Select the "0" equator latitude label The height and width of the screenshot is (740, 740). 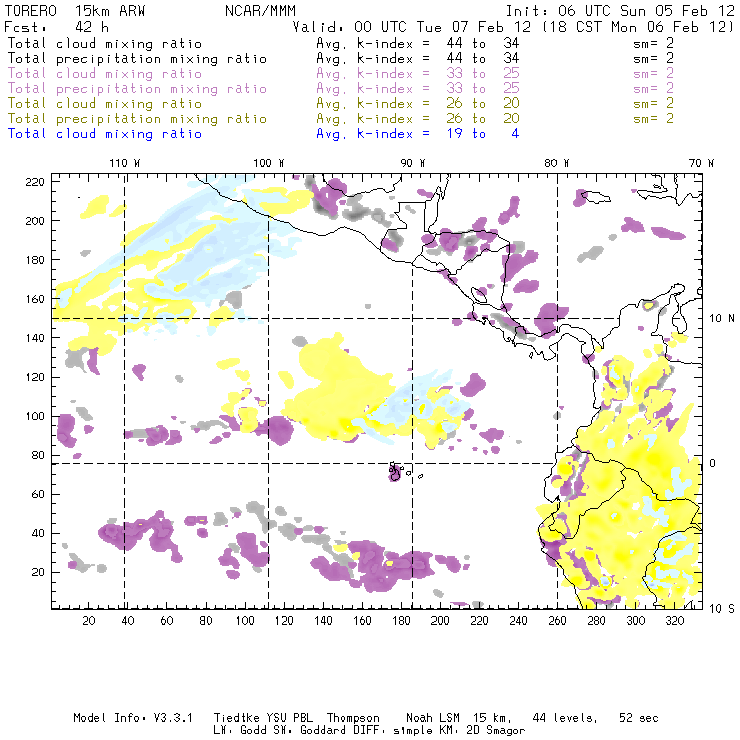point(713,463)
